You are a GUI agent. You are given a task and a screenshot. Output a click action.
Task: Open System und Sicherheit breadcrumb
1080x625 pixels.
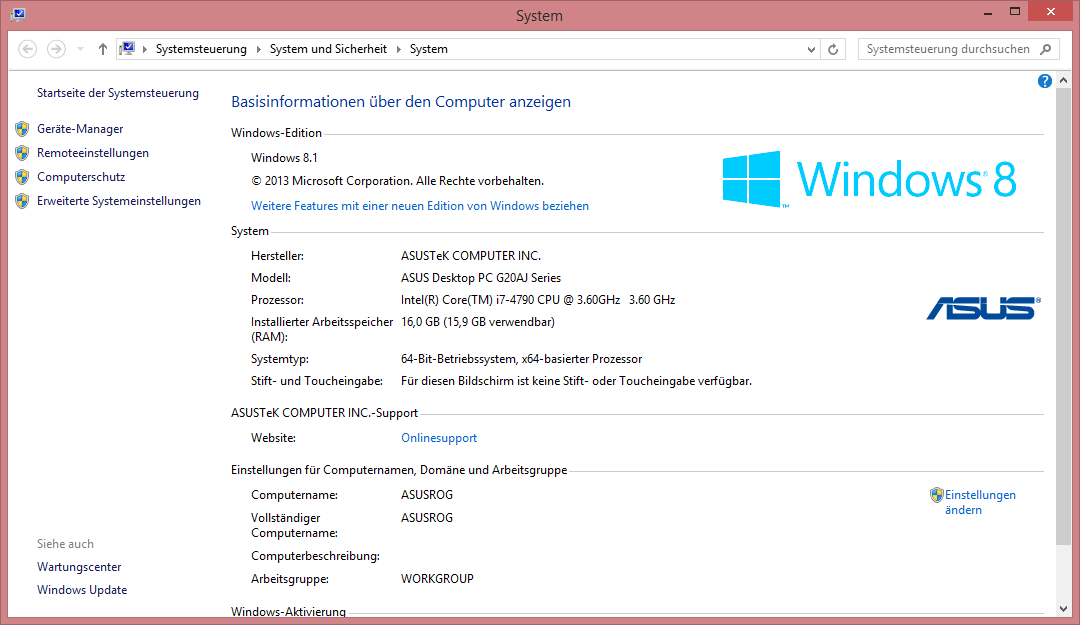point(328,49)
